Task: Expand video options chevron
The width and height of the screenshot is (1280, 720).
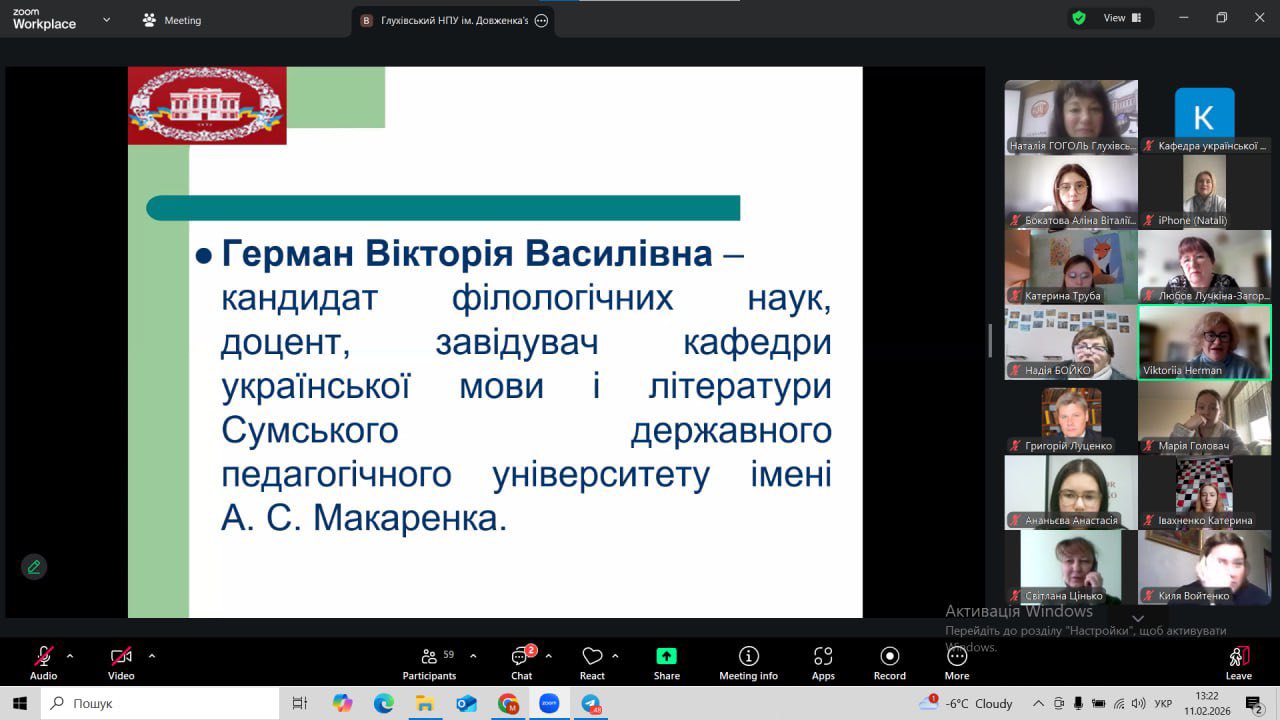Action: (x=152, y=657)
